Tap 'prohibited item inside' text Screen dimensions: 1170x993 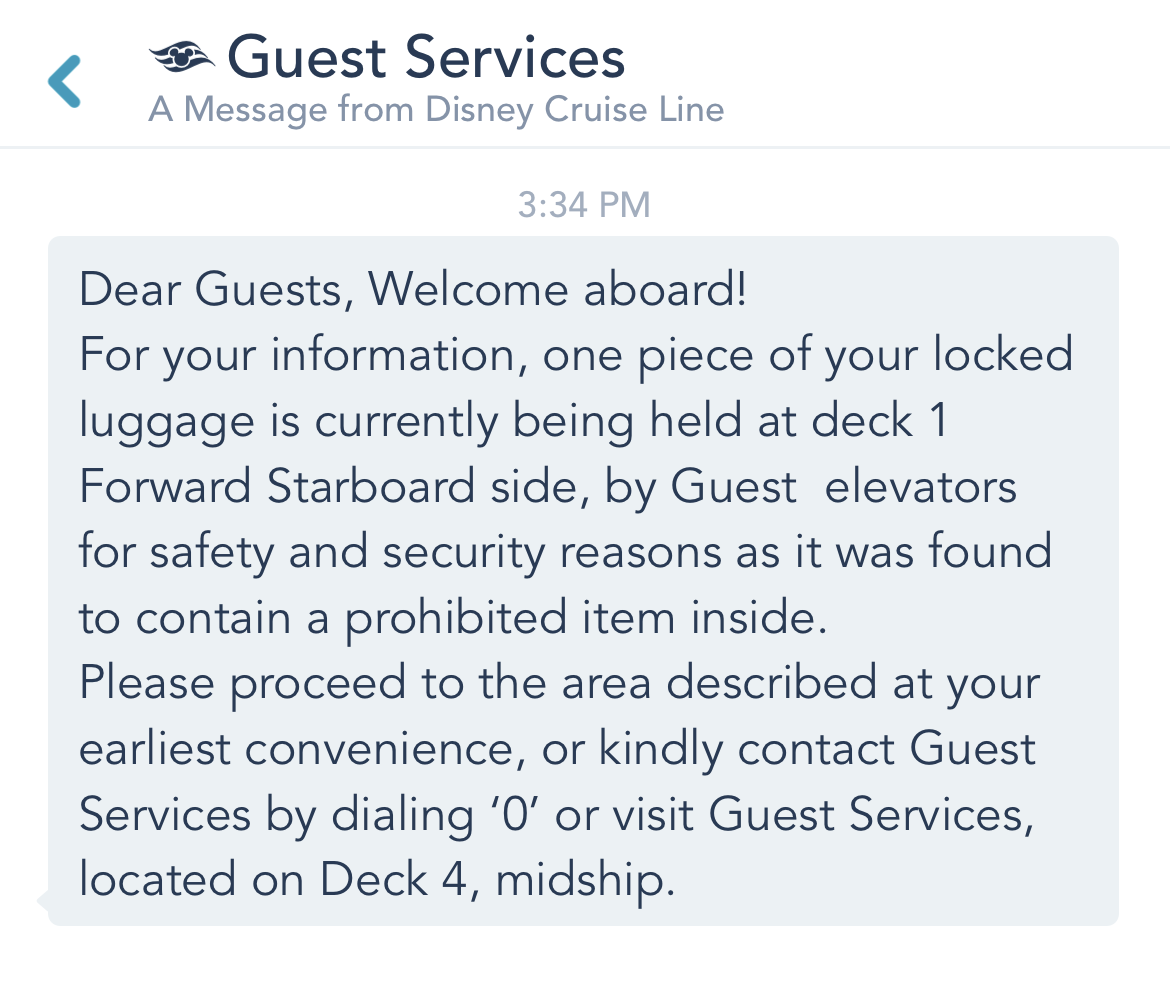coord(586,618)
